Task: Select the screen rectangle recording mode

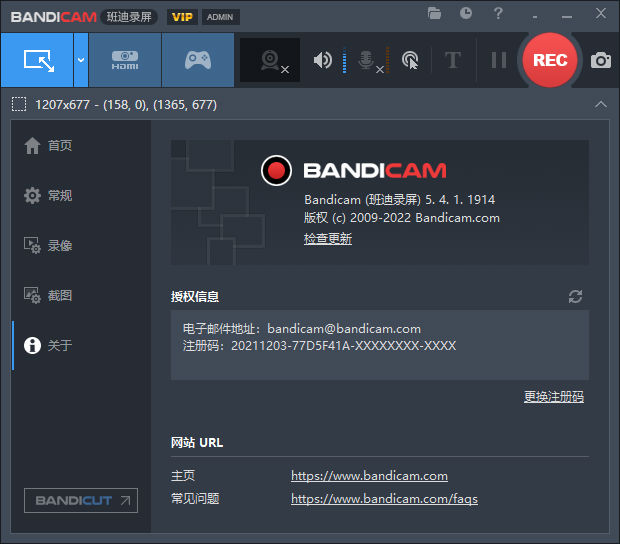Action: [37, 60]
